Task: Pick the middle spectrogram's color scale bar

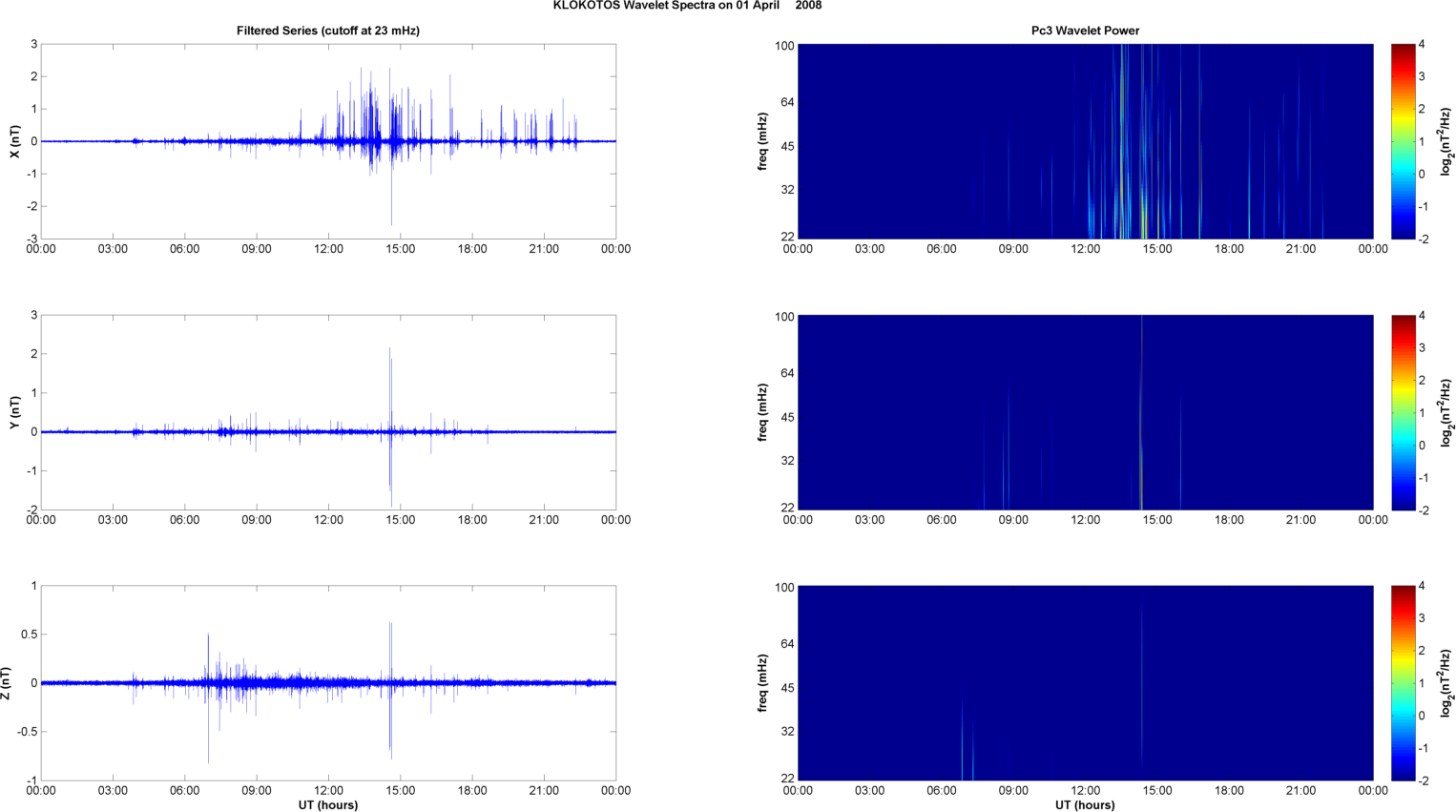Action: (1403, 412)
